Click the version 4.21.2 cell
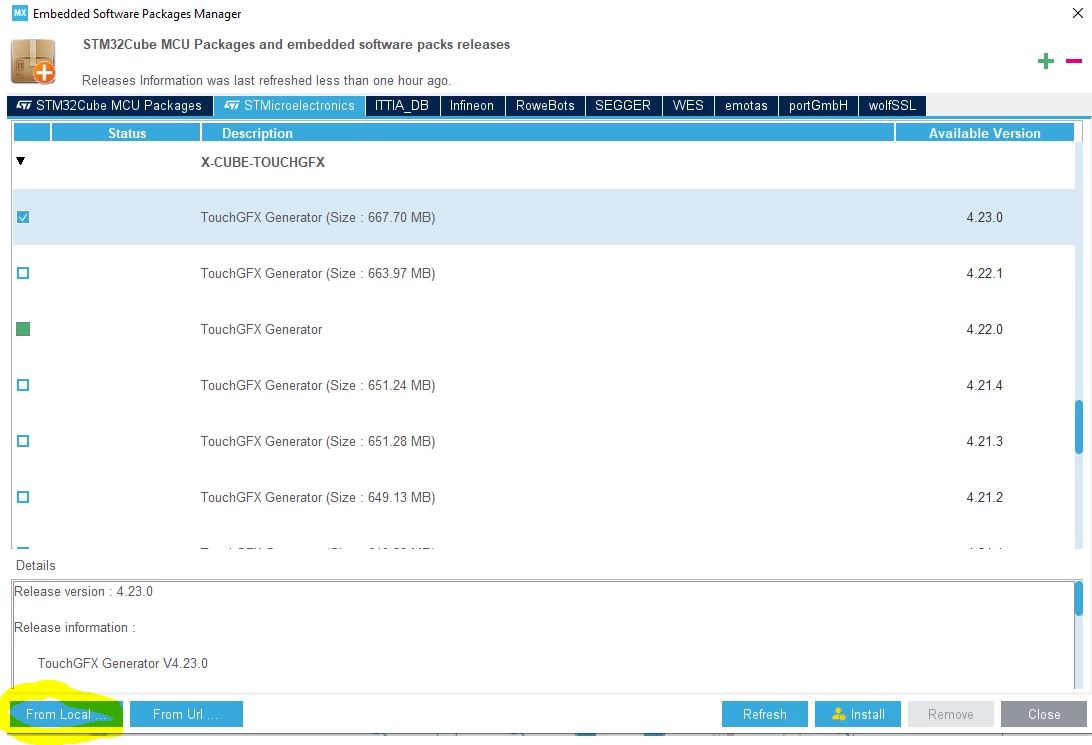Image resolution: width=1092 pixels, height=745 pixels. (984, 497)
